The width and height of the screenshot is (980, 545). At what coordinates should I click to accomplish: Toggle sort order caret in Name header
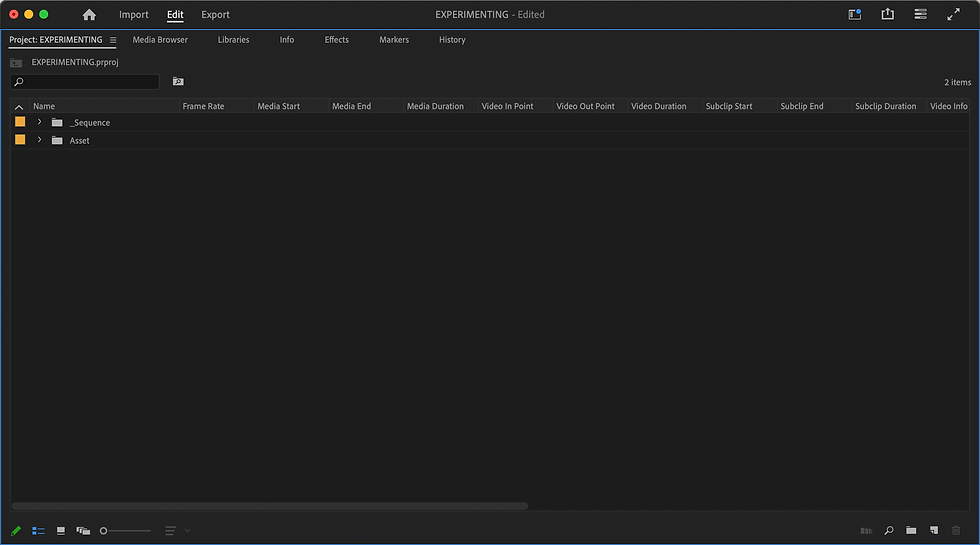19,107
